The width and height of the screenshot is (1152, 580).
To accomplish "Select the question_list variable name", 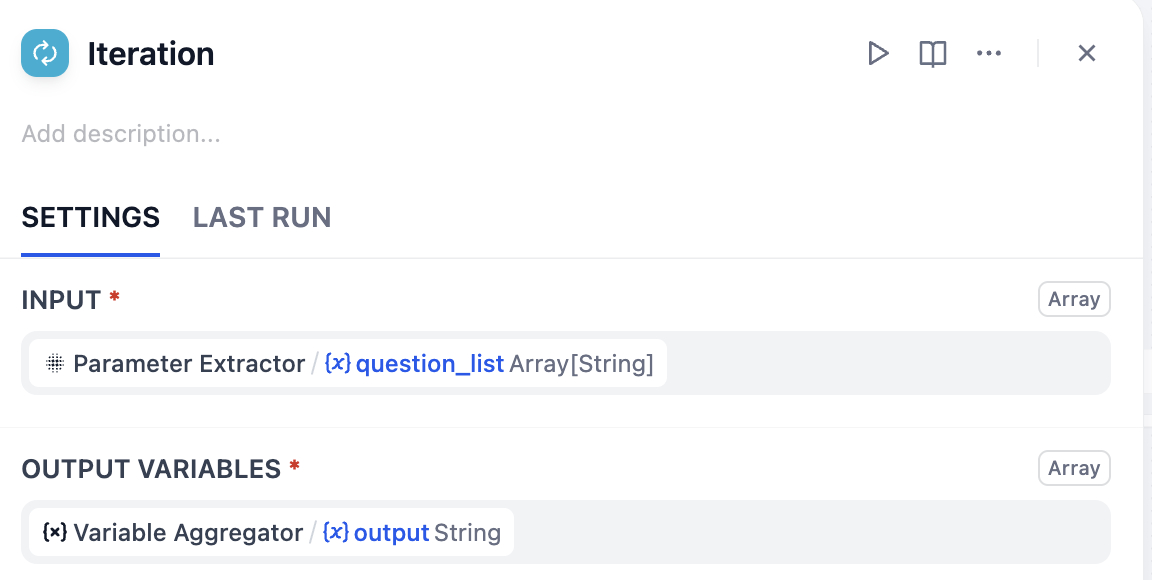I will (x=430, y=364).
